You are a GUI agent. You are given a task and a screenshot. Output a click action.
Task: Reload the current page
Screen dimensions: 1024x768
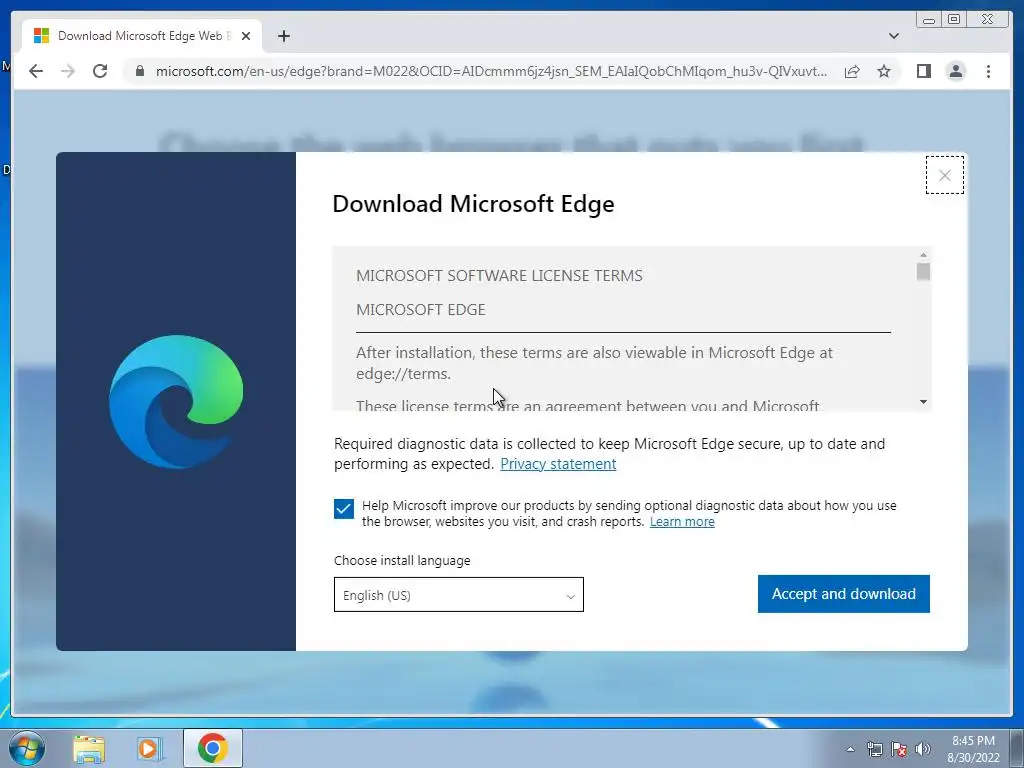click(100, 71)
